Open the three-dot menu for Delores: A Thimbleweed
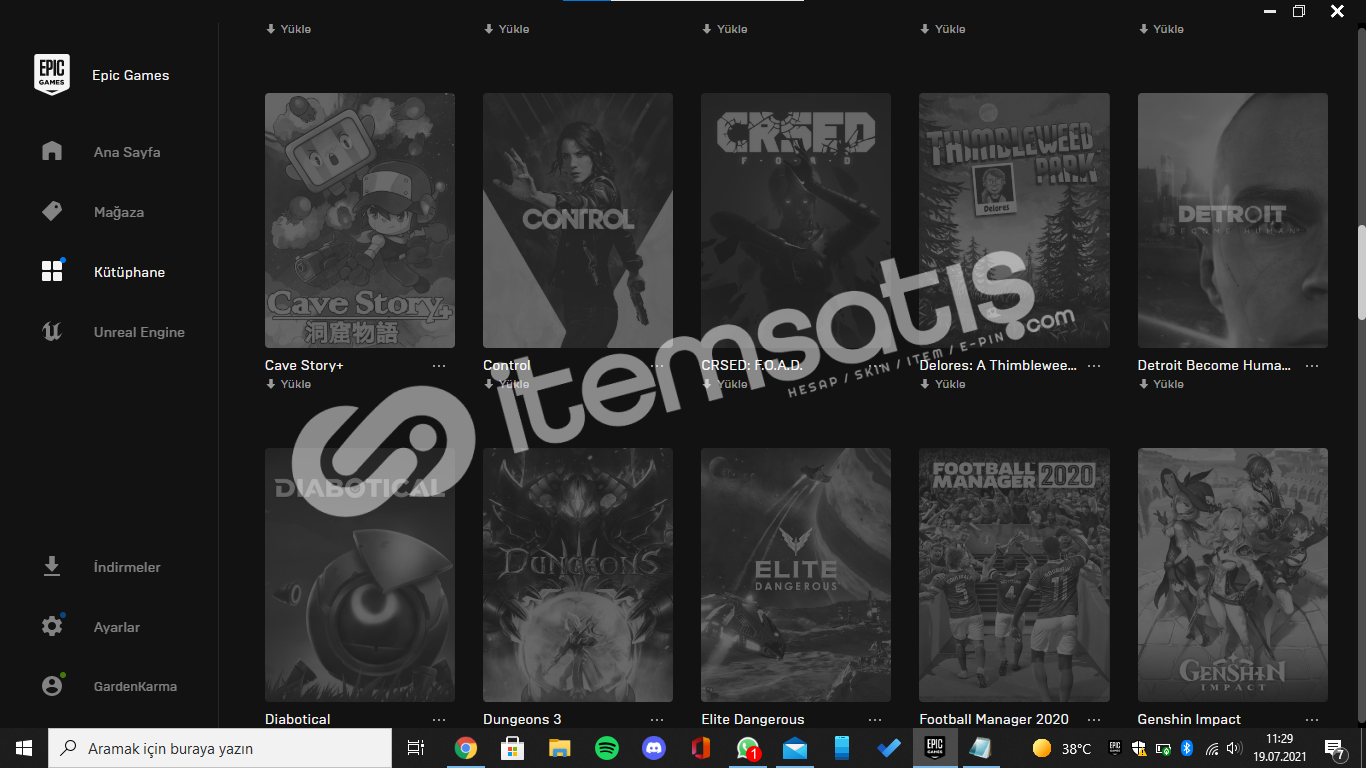1366x768 pixels. pos(1094,366)
